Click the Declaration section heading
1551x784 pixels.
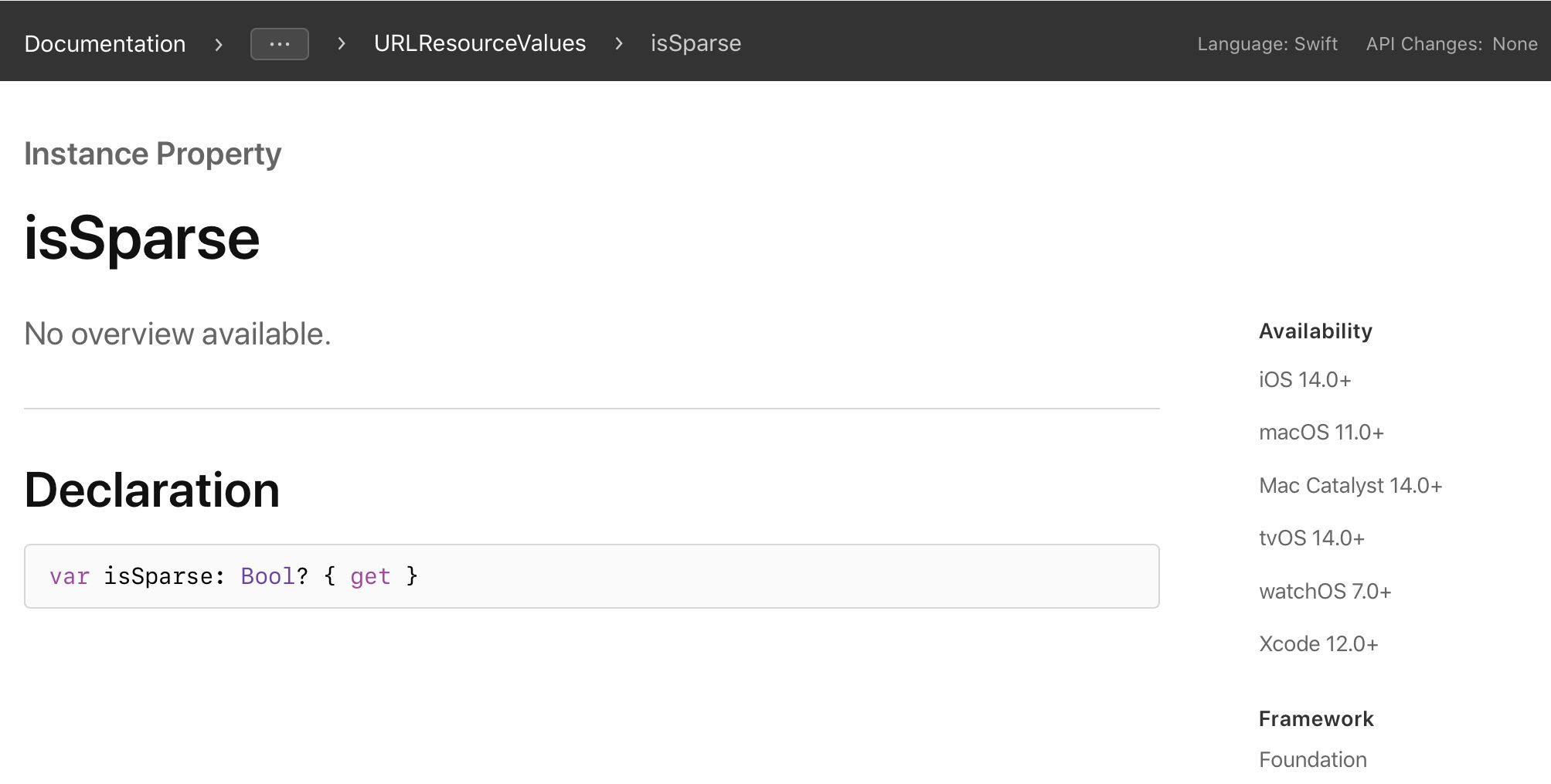tap(152, 490)
